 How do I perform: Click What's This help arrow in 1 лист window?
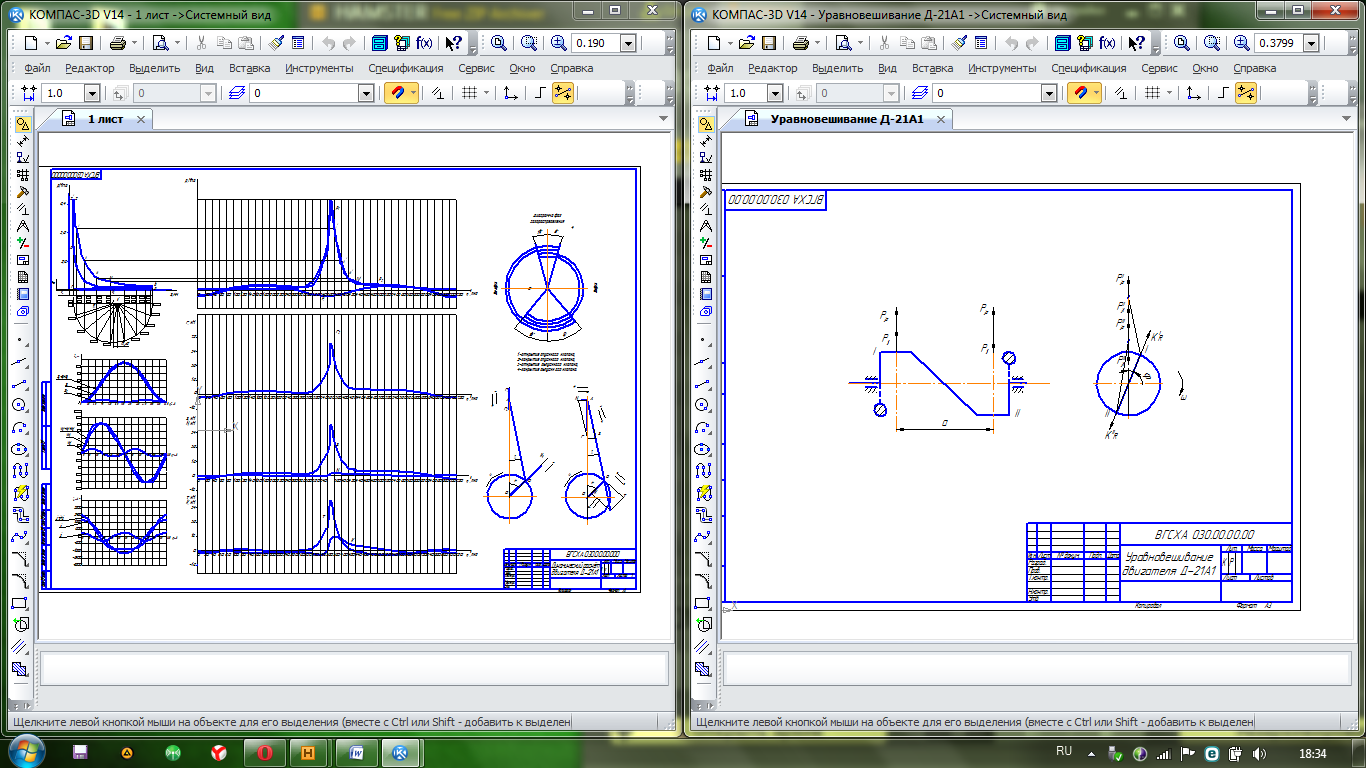(x=453, y=43)
